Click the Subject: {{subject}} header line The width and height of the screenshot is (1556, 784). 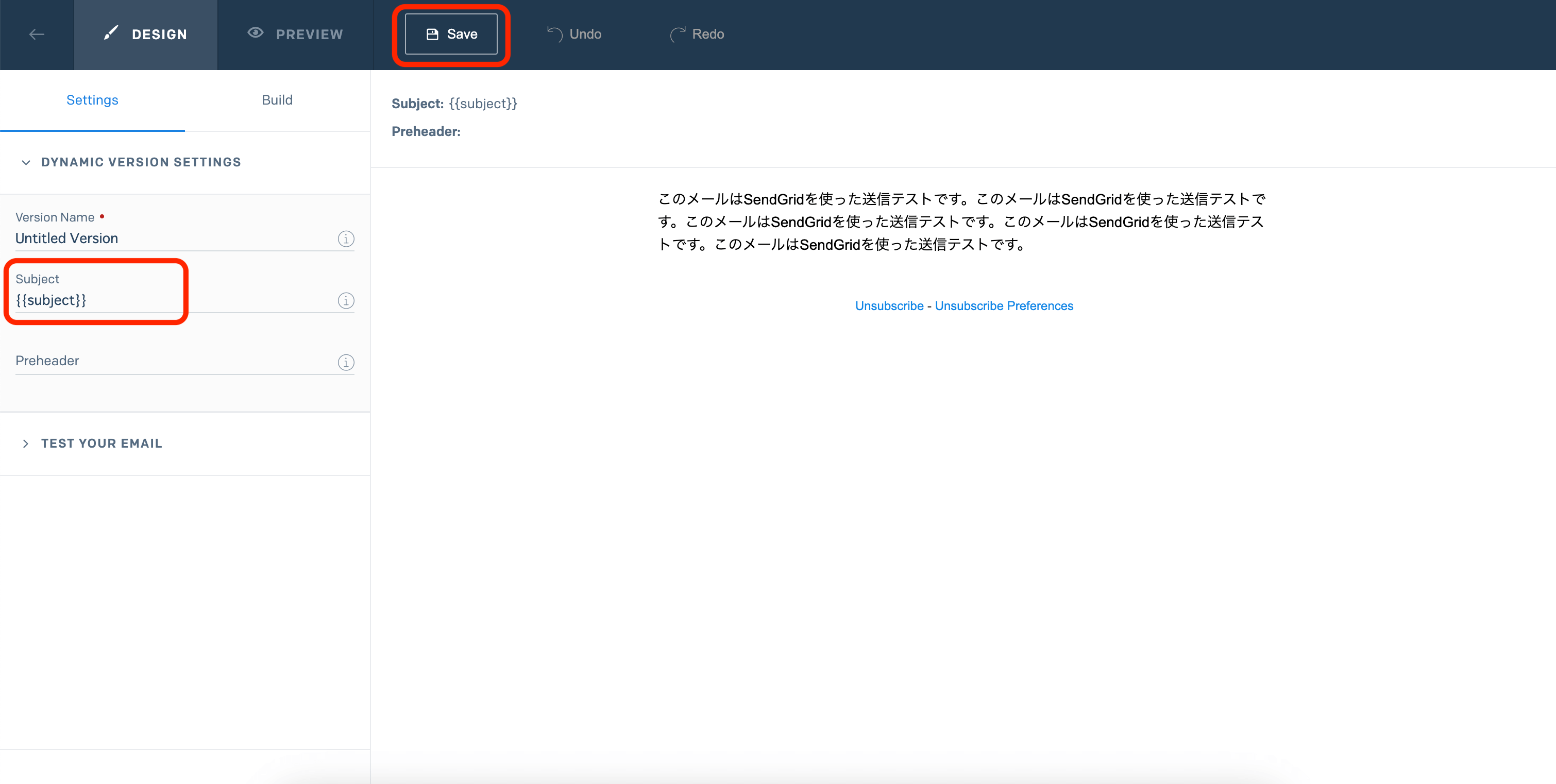[x=454, y=104]
